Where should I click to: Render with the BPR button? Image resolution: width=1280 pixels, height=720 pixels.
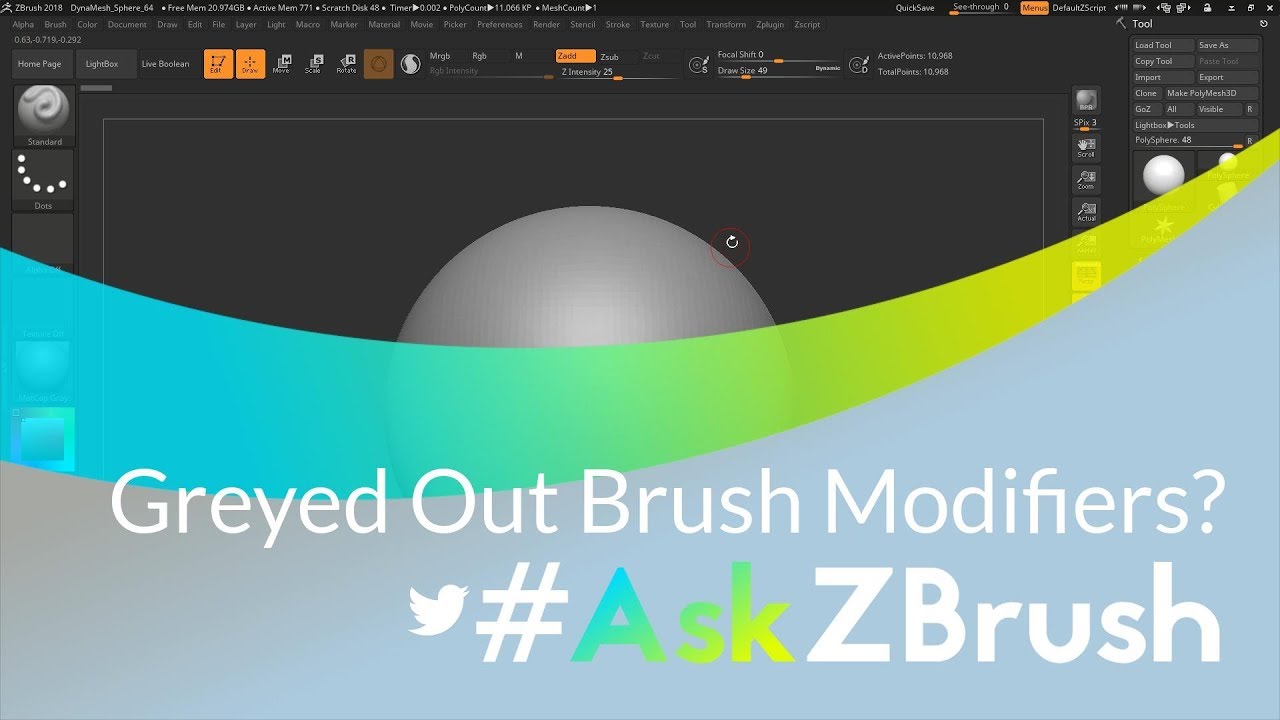(x=1086, y=101)
